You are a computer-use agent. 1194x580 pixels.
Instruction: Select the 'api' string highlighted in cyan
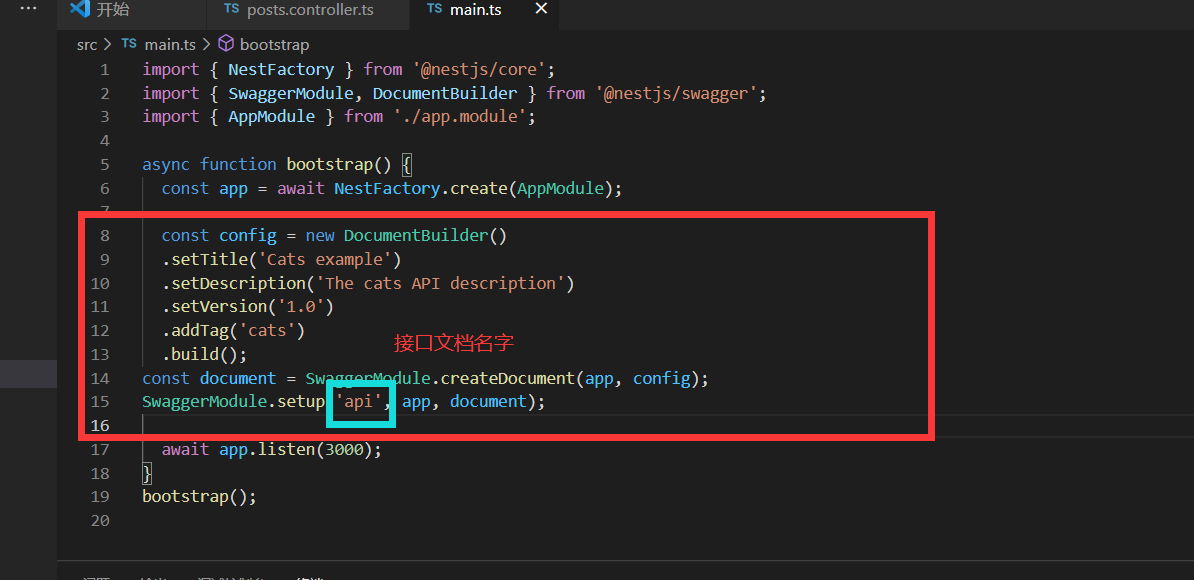(359, 401)
